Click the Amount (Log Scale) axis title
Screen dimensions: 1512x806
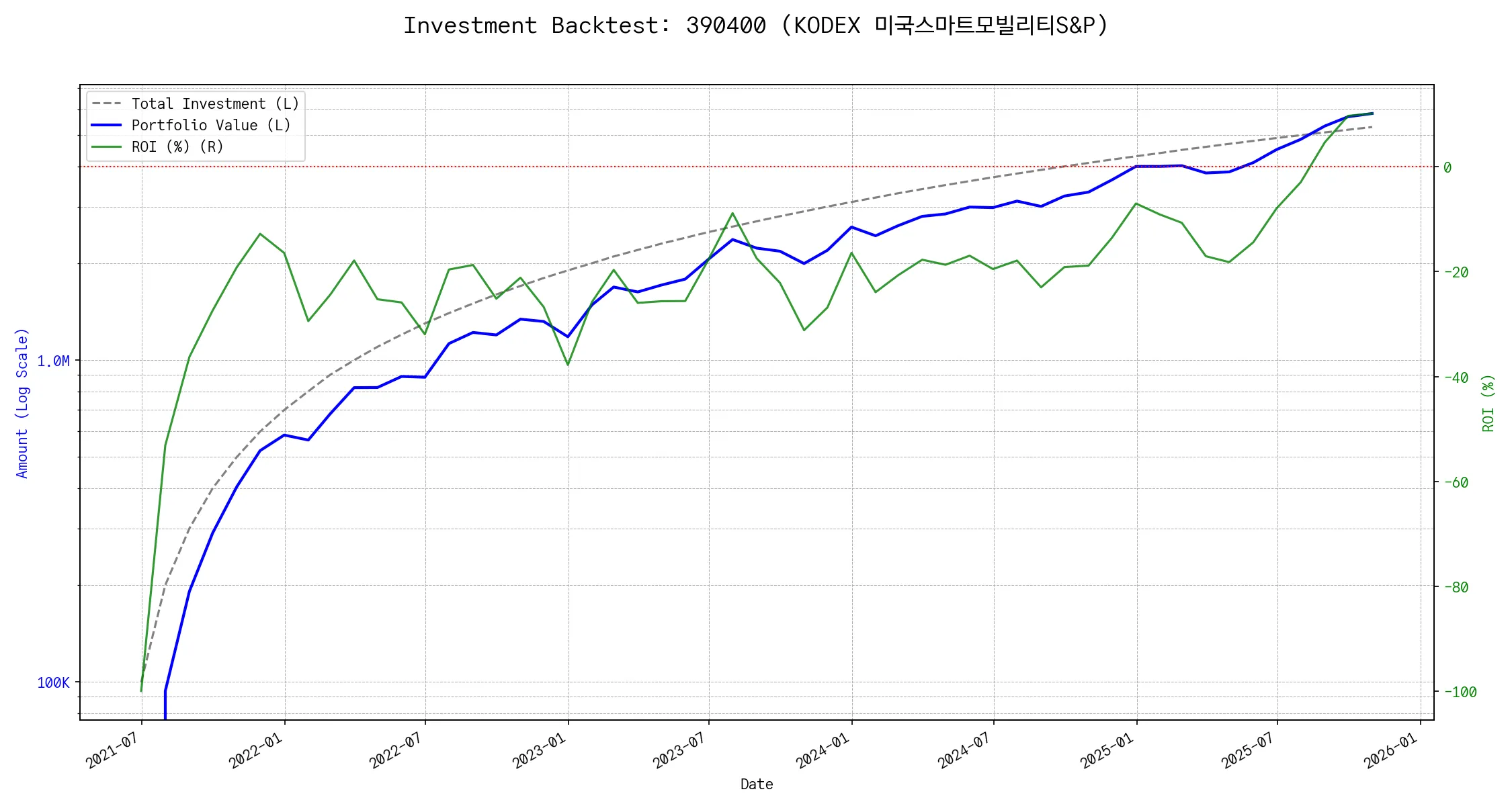(x=22, y=403)
